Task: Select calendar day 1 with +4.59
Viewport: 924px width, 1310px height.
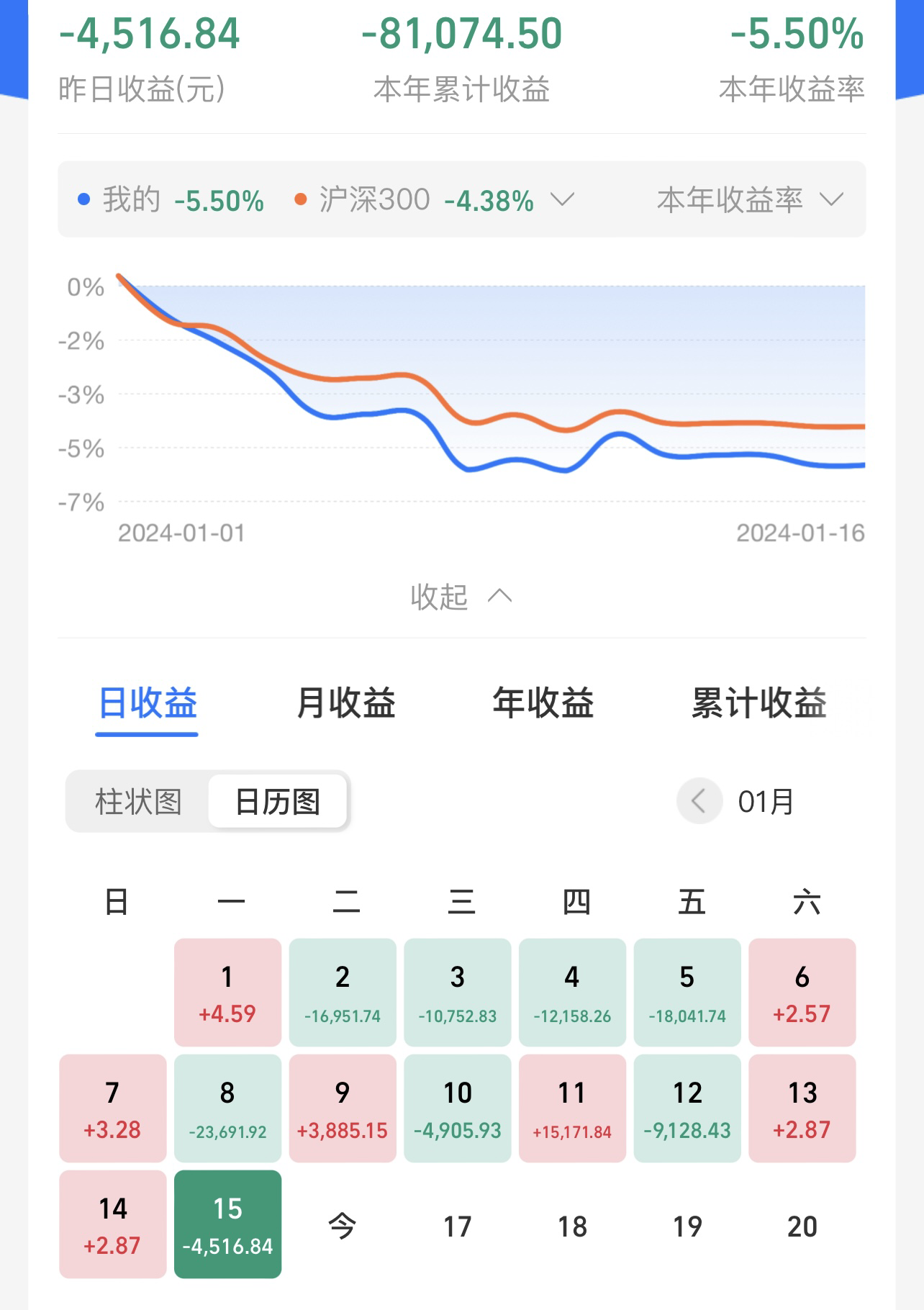Action: [x=227, y=993]
